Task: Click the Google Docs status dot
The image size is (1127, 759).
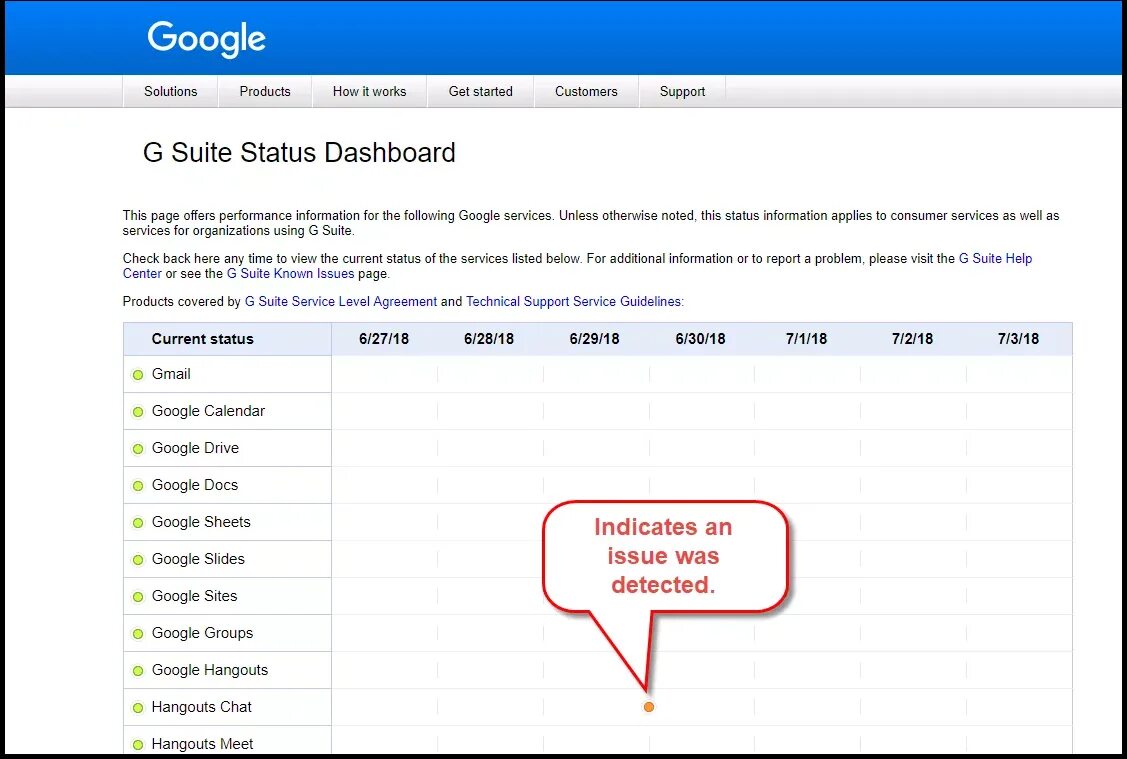Action: [x=139, y=485]
